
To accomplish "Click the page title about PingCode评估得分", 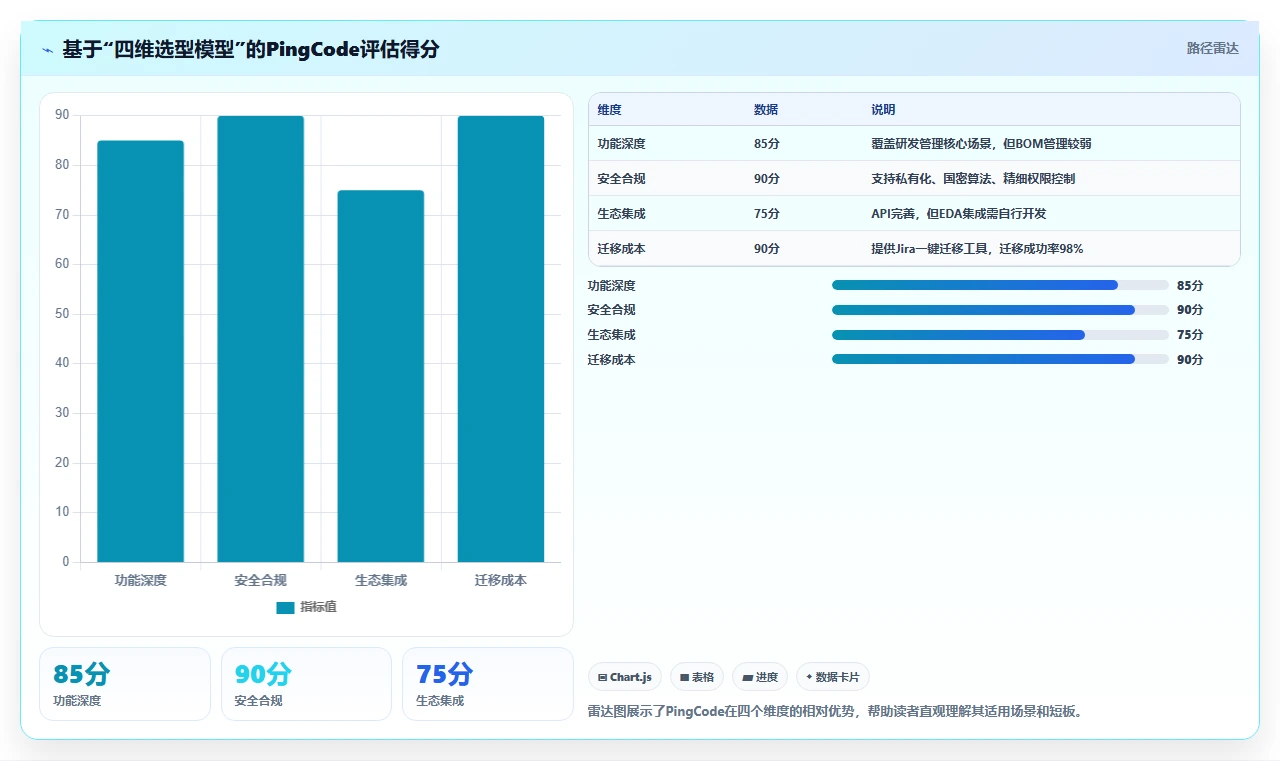I will [x=251, y=49].
